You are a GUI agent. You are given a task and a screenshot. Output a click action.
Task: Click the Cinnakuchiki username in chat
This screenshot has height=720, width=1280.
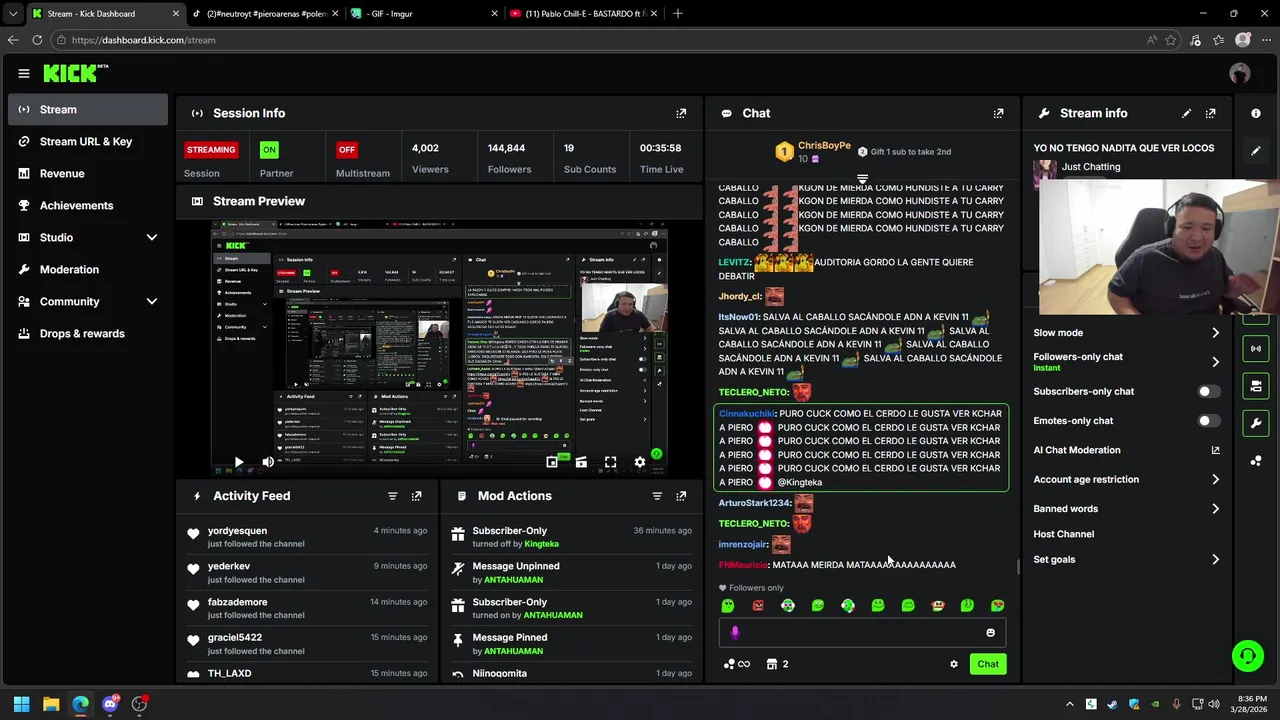click(746, 414)
